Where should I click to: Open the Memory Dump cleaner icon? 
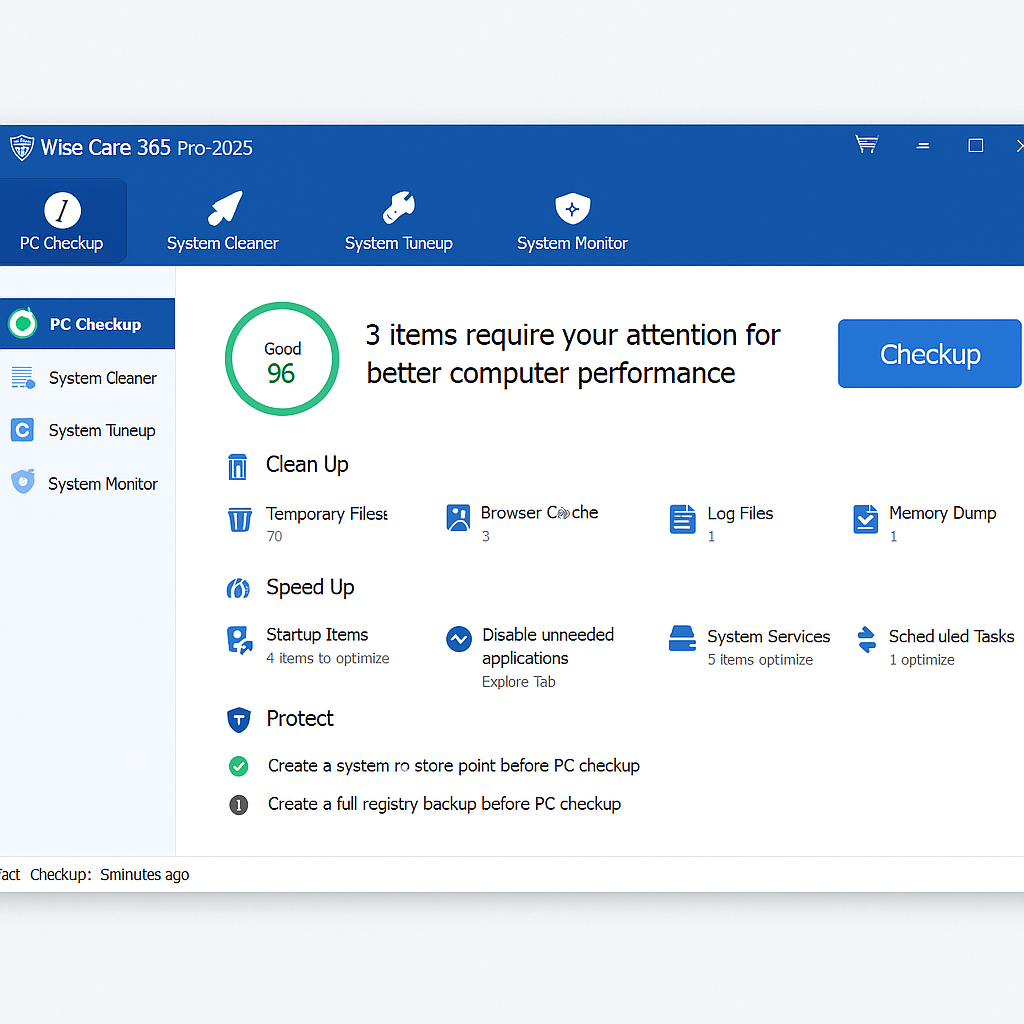(x=865, y=518)
